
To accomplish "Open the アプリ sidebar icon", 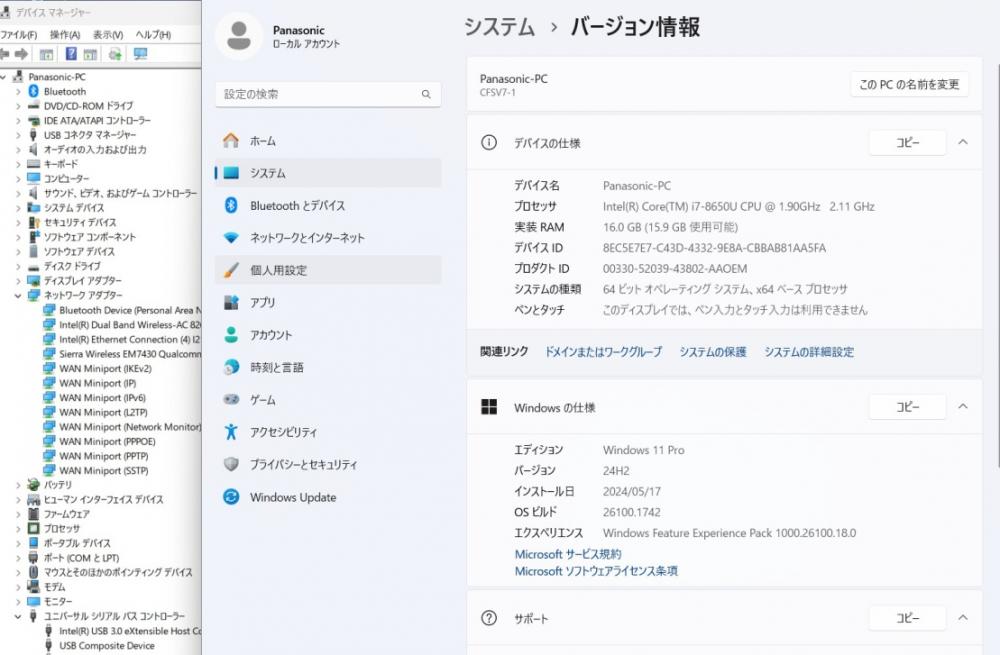I will (231, 302).
